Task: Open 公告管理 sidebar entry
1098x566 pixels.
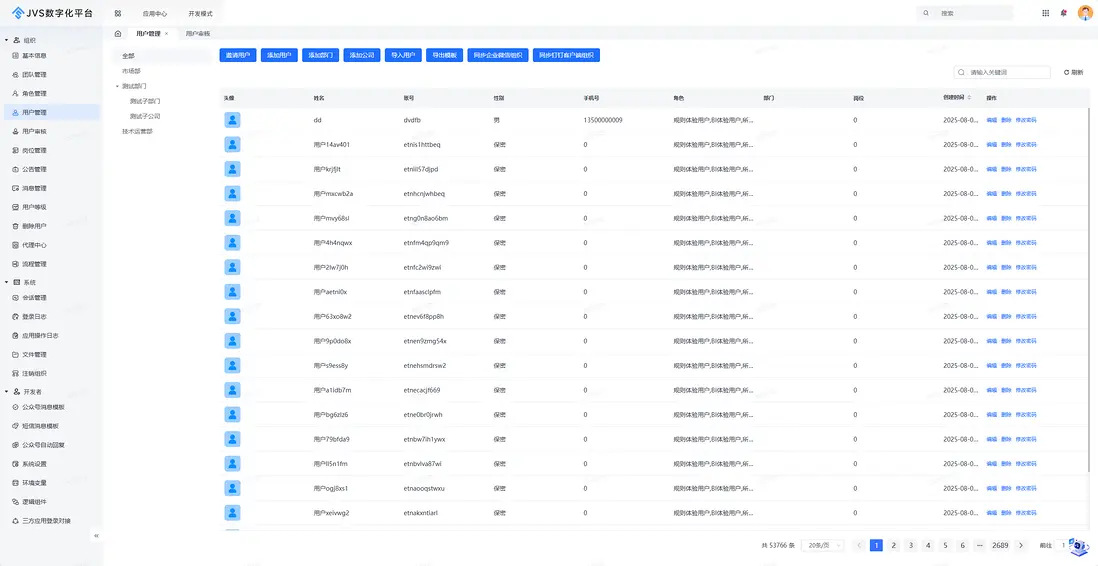Action: click(x=34, y=169)
